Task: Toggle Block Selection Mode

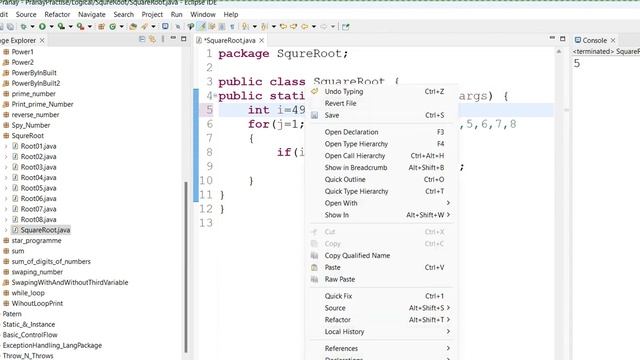Action: click(222, 27)
